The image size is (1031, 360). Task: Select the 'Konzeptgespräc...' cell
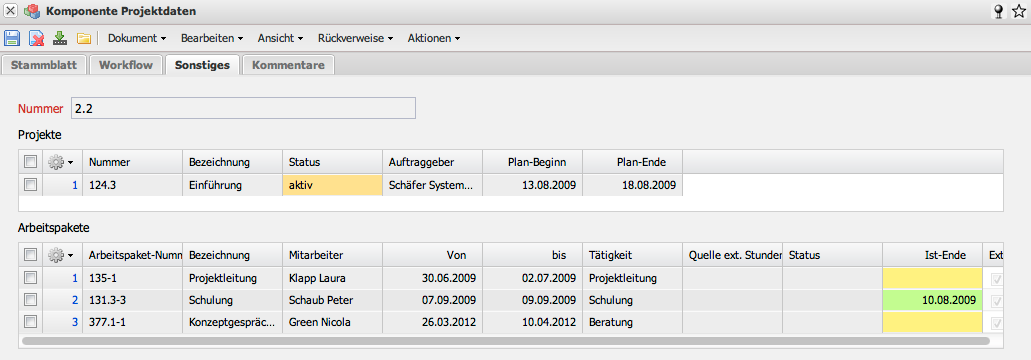pyautogui.click(x=232, y=323)
